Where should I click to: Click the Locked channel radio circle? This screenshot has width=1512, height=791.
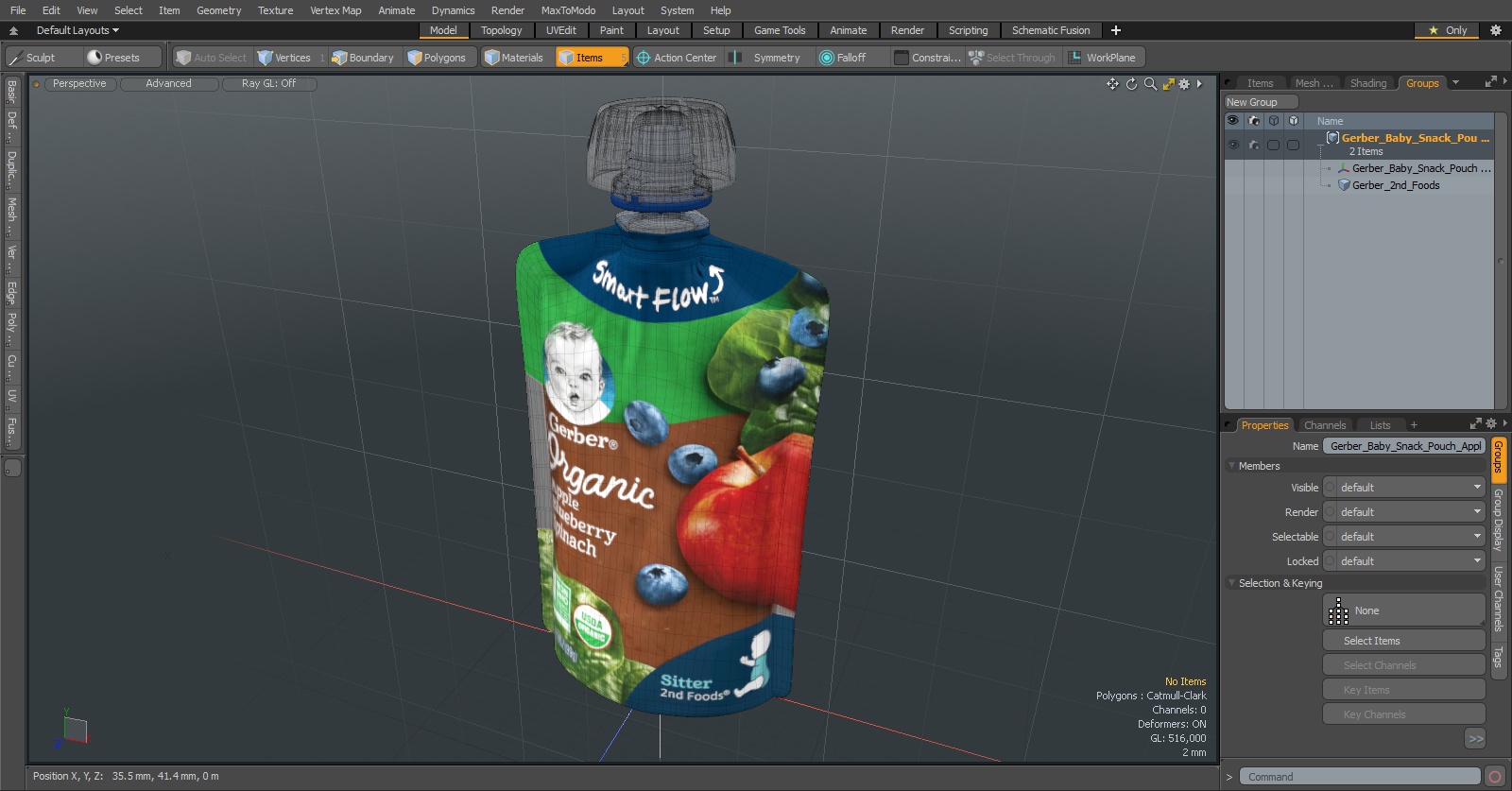[x=1330, y=561]
